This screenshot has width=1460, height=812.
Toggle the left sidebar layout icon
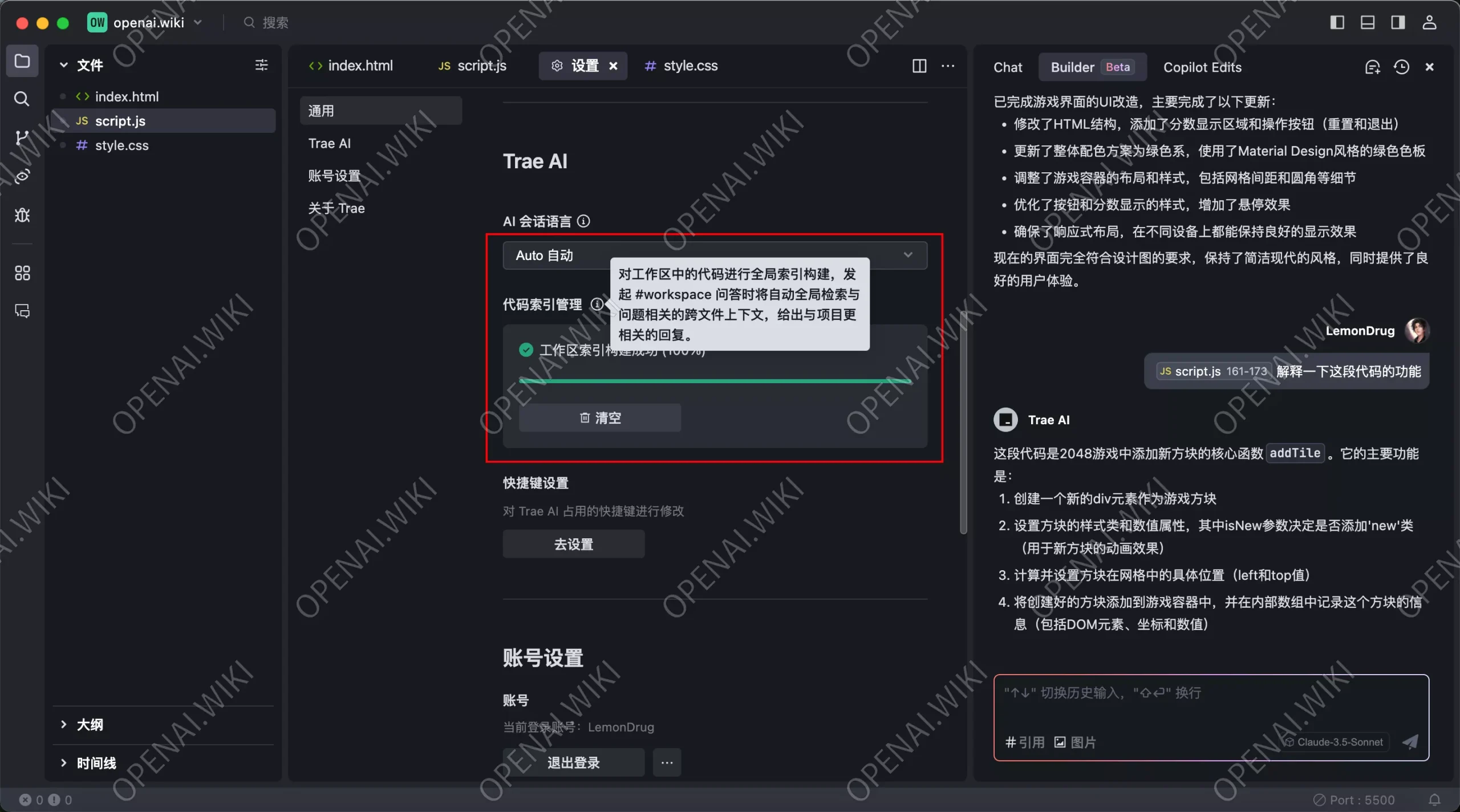click(1337, 22)
